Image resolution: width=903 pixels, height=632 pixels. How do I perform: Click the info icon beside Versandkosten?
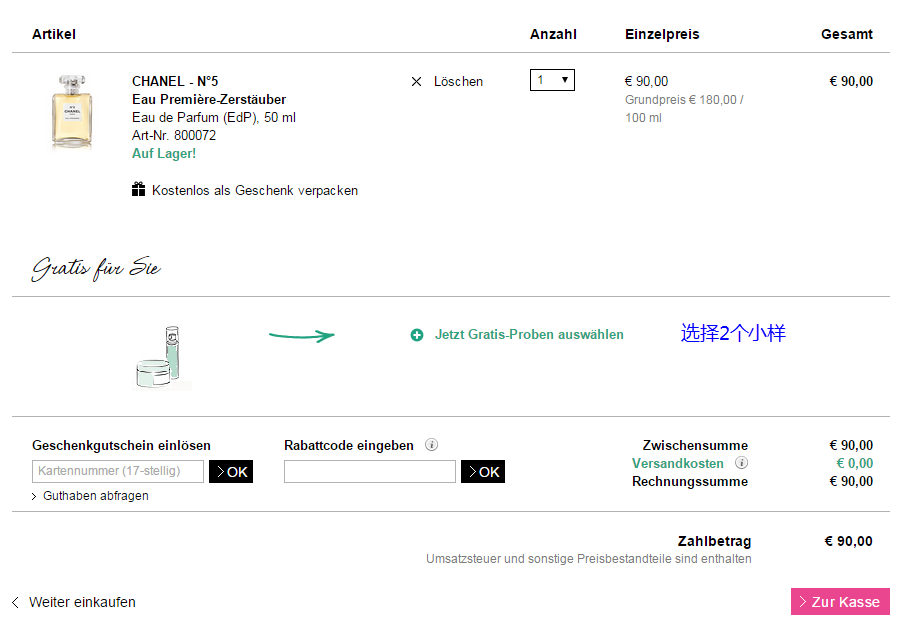(x=742, y=463)
